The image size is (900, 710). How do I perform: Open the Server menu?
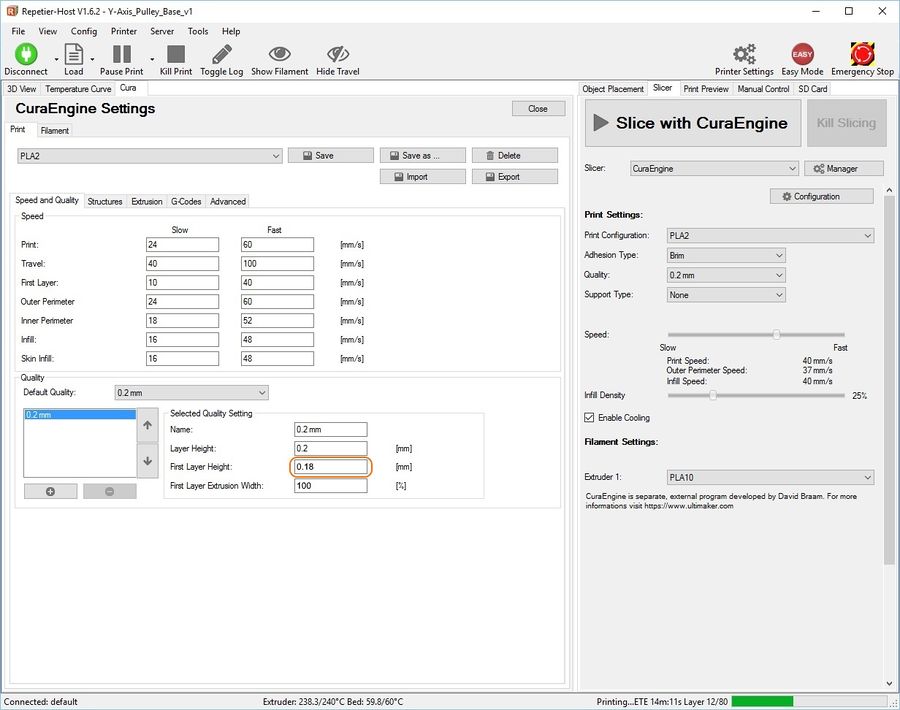pyautogui.click(x=162, y=31)
